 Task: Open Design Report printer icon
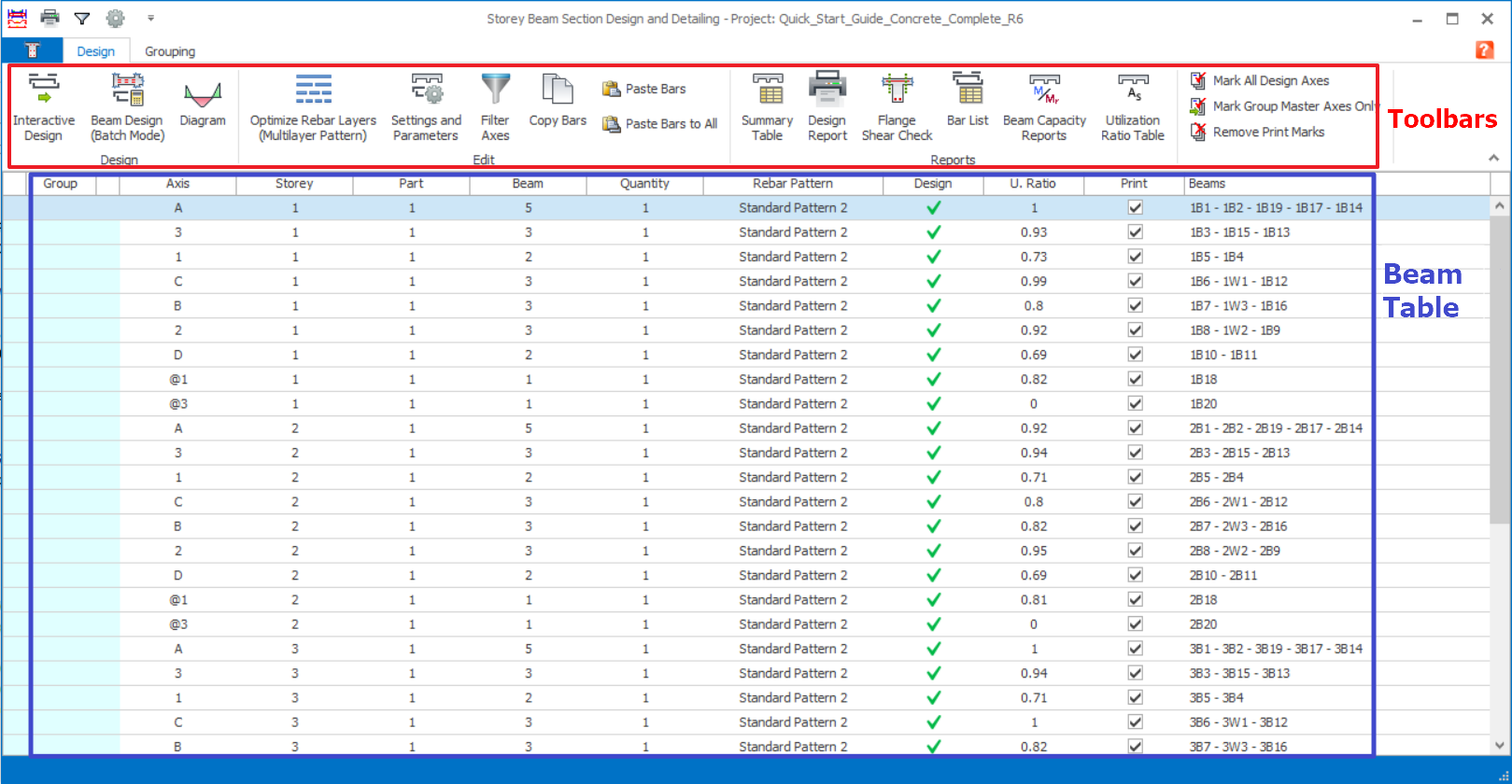coord(827,90)
